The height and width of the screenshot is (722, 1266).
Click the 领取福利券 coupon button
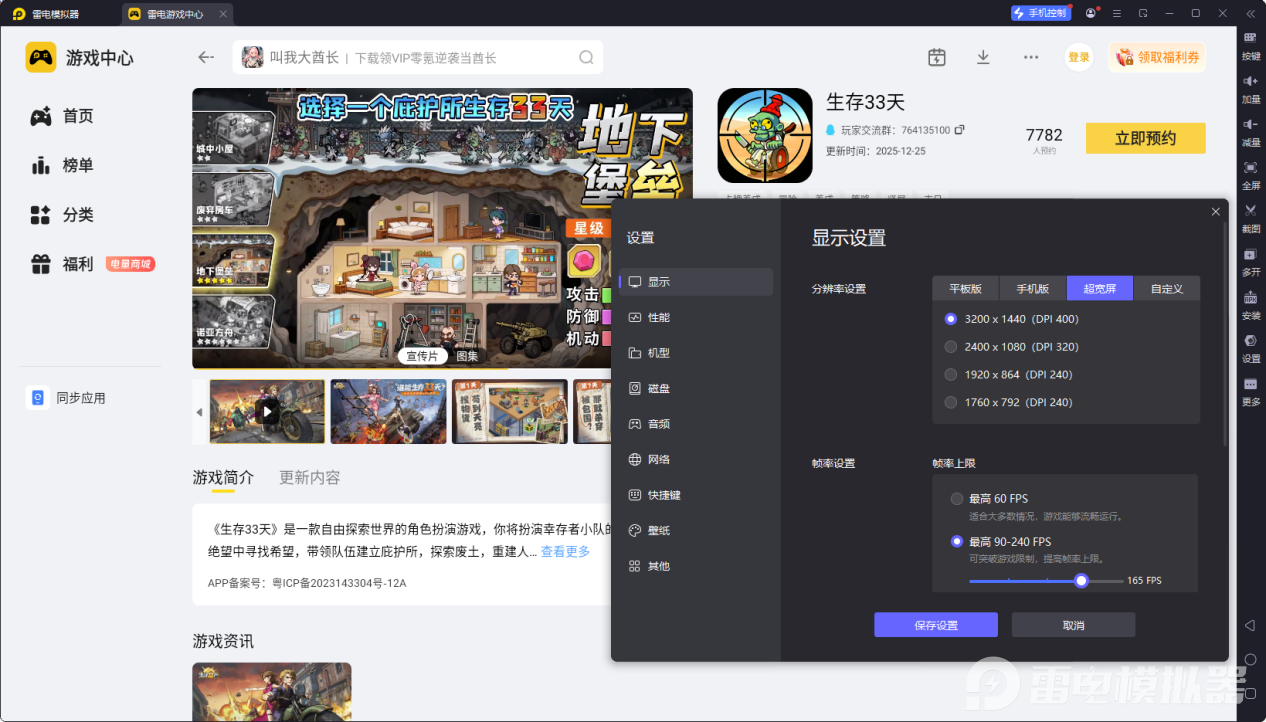[x=1157, y=57]
